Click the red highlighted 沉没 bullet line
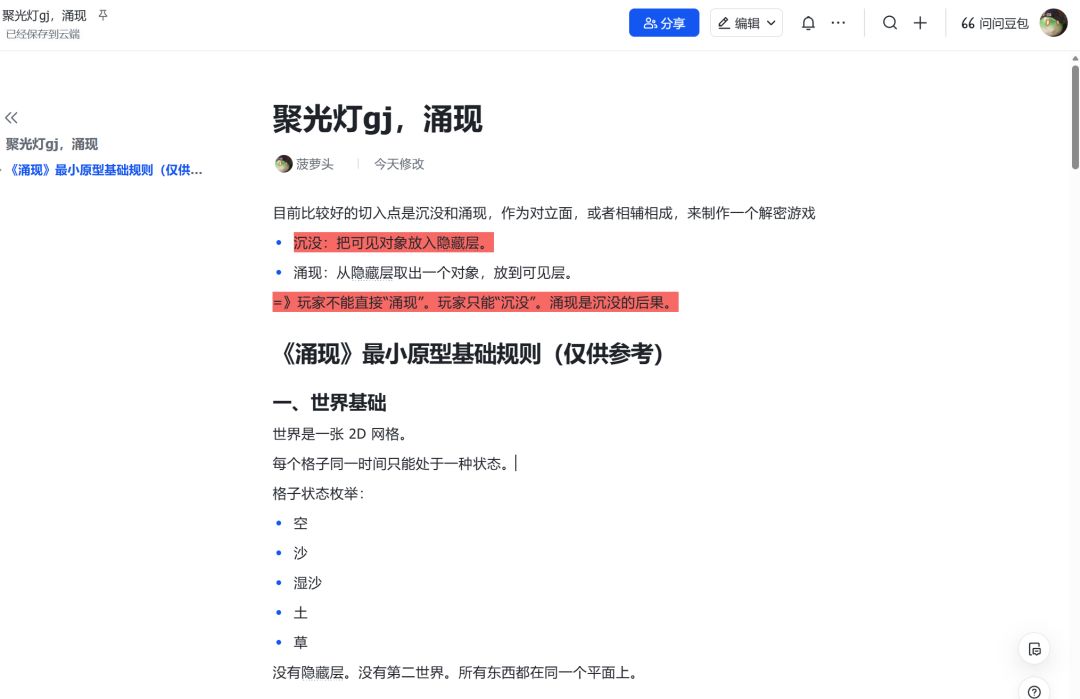Screen dimensions: 1080x699 click(393, 242)
